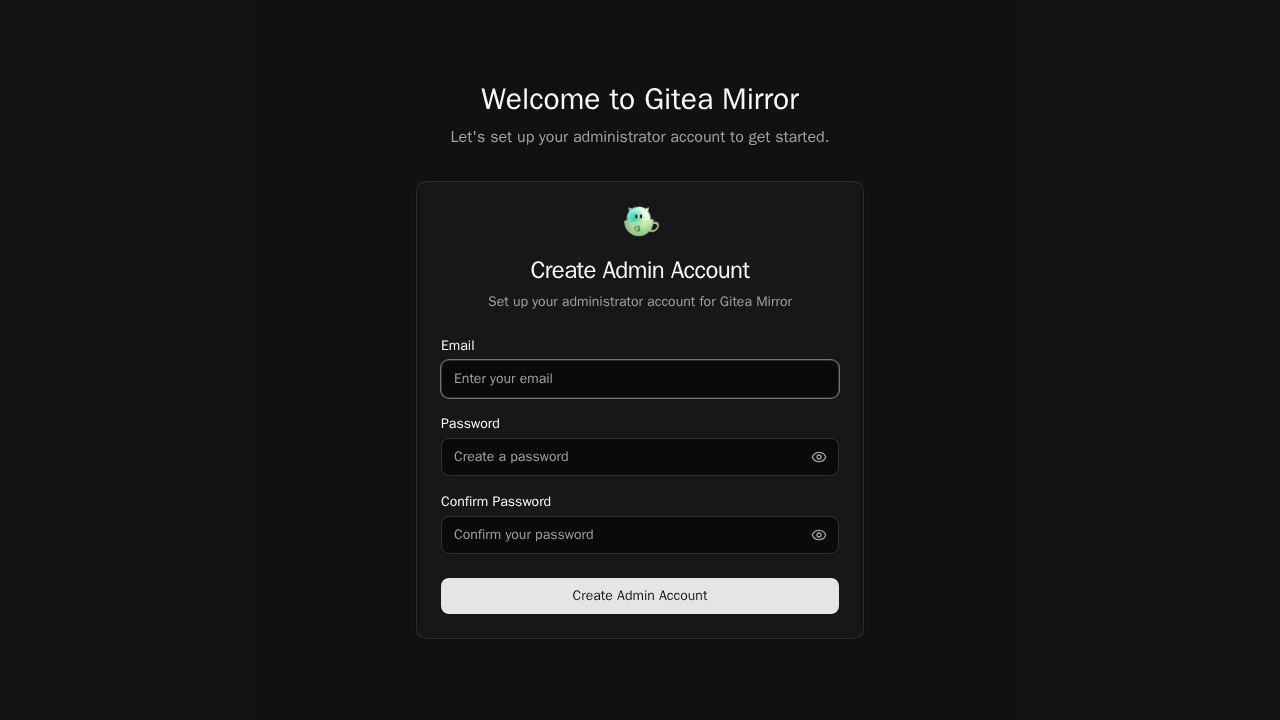Viewport: 1280px width, 720px height.
Task: Click the Email field label
Action: pyautogui.click(x=458, y=346)
